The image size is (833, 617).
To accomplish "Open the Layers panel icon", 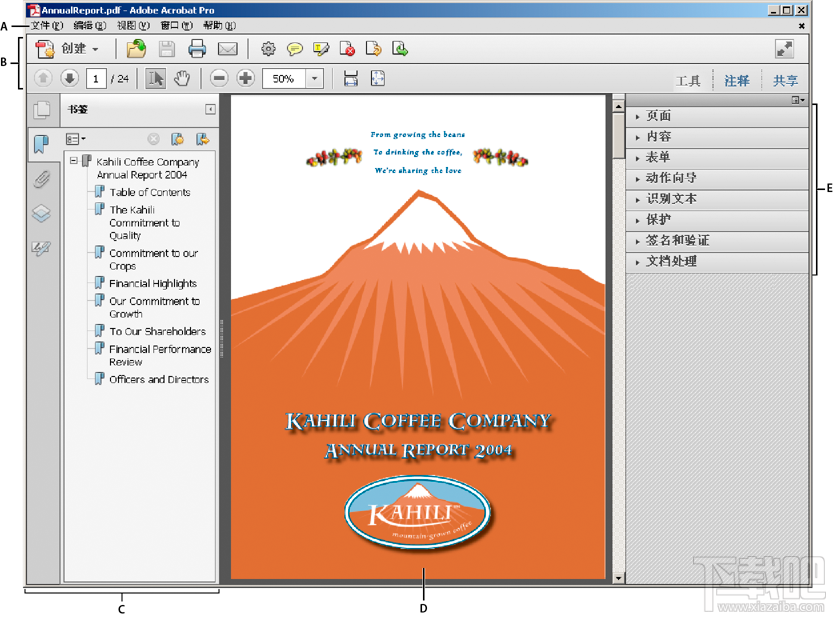I will point(42,212).
